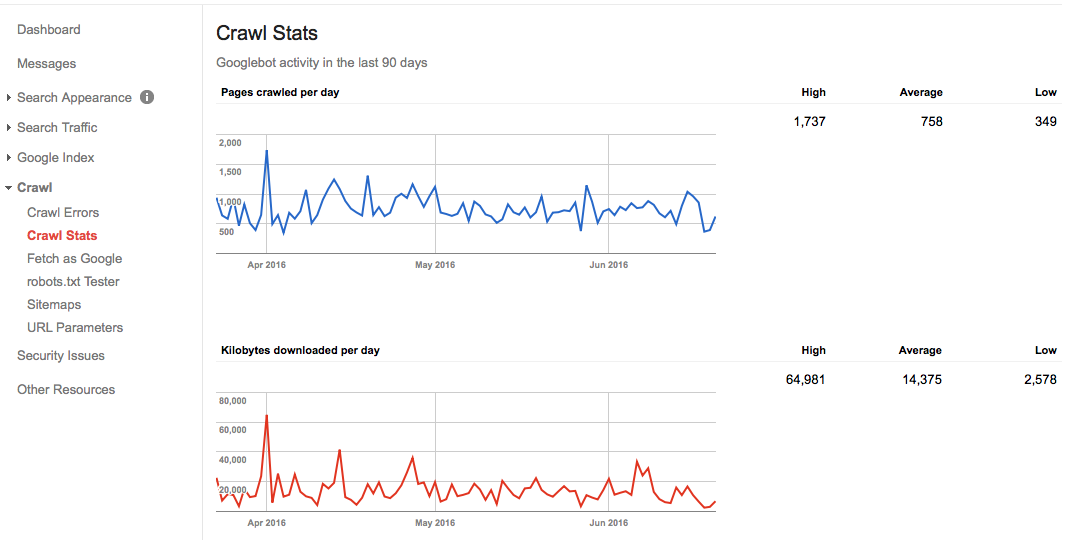Click Kilobytes downloaded per day heading
Screen dimensions: 1078x540
pyautogui.click(x=300, y=350)
